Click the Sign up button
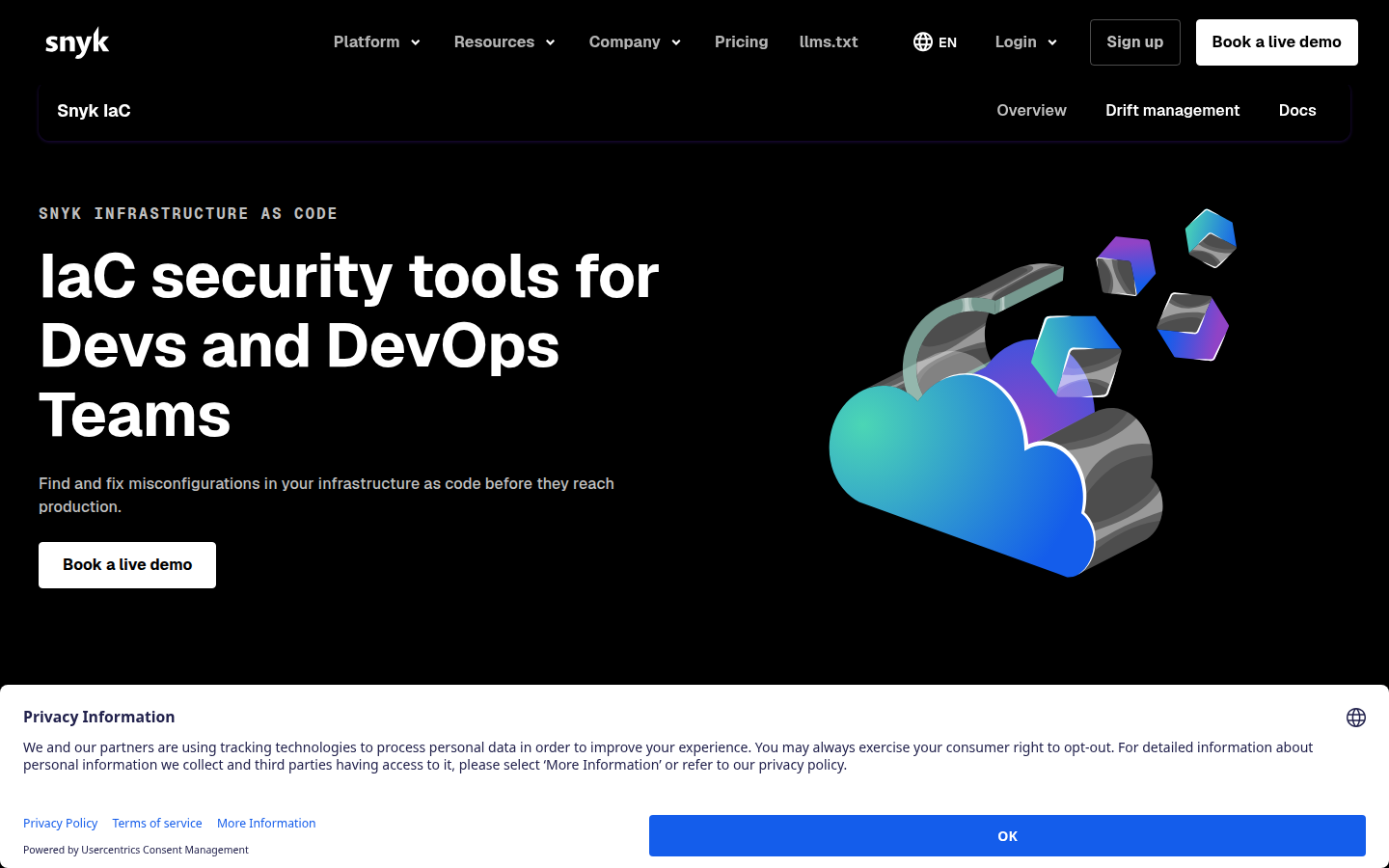The width and height of the screenshot is (1389, 868). coord(1135,42)
